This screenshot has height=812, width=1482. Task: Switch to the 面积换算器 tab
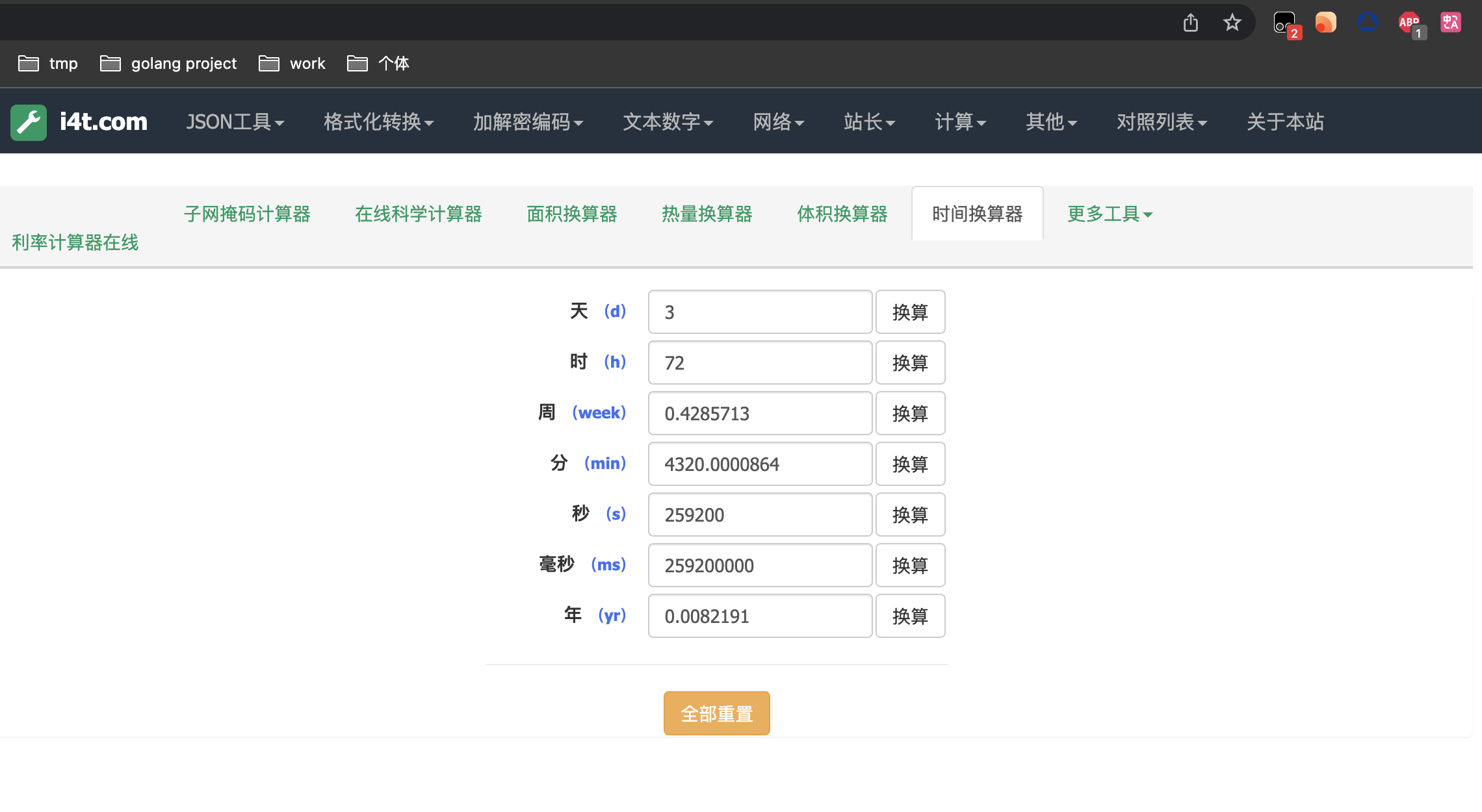571,214
